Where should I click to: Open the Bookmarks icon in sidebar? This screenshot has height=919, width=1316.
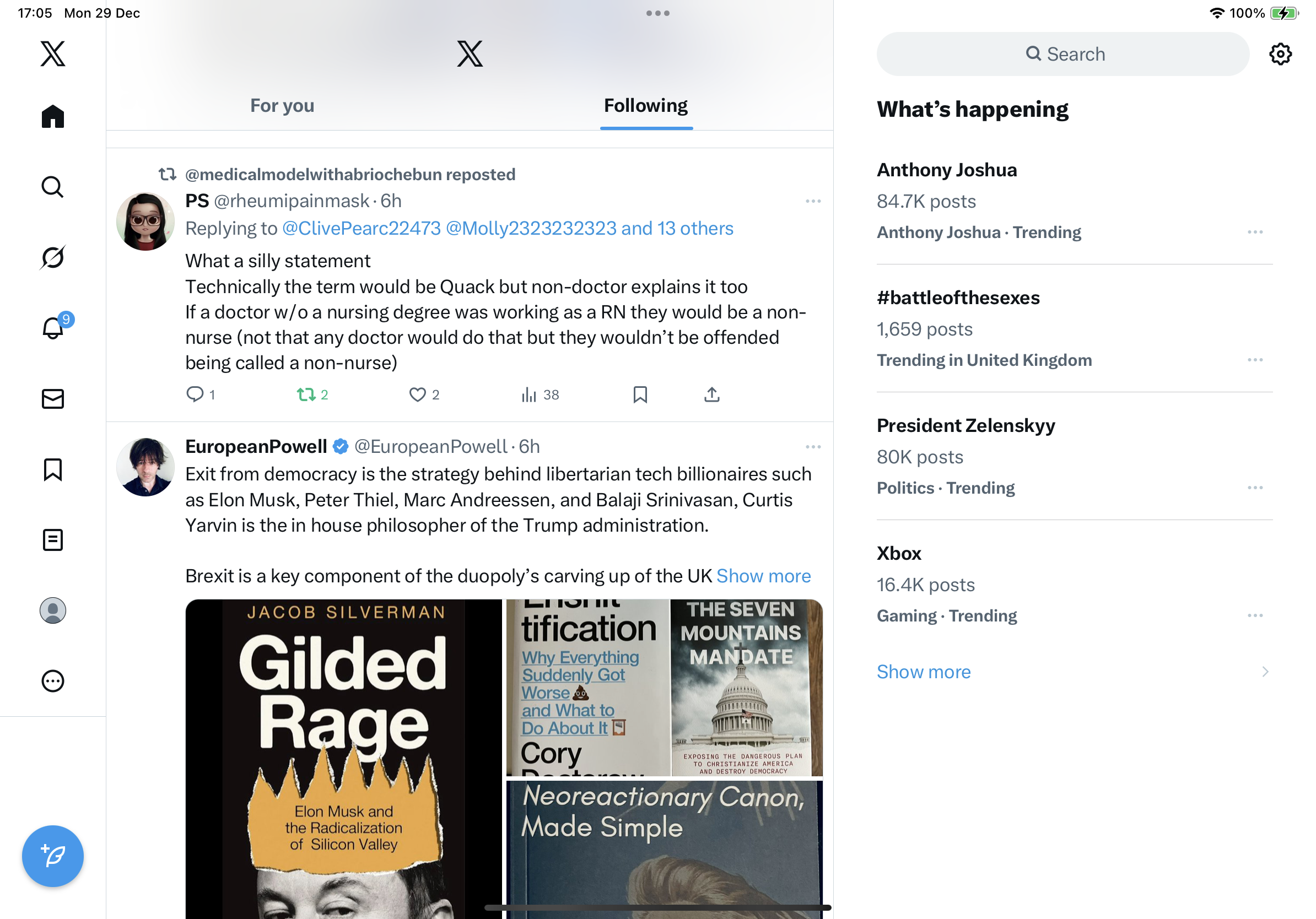(x=53, y=469)
